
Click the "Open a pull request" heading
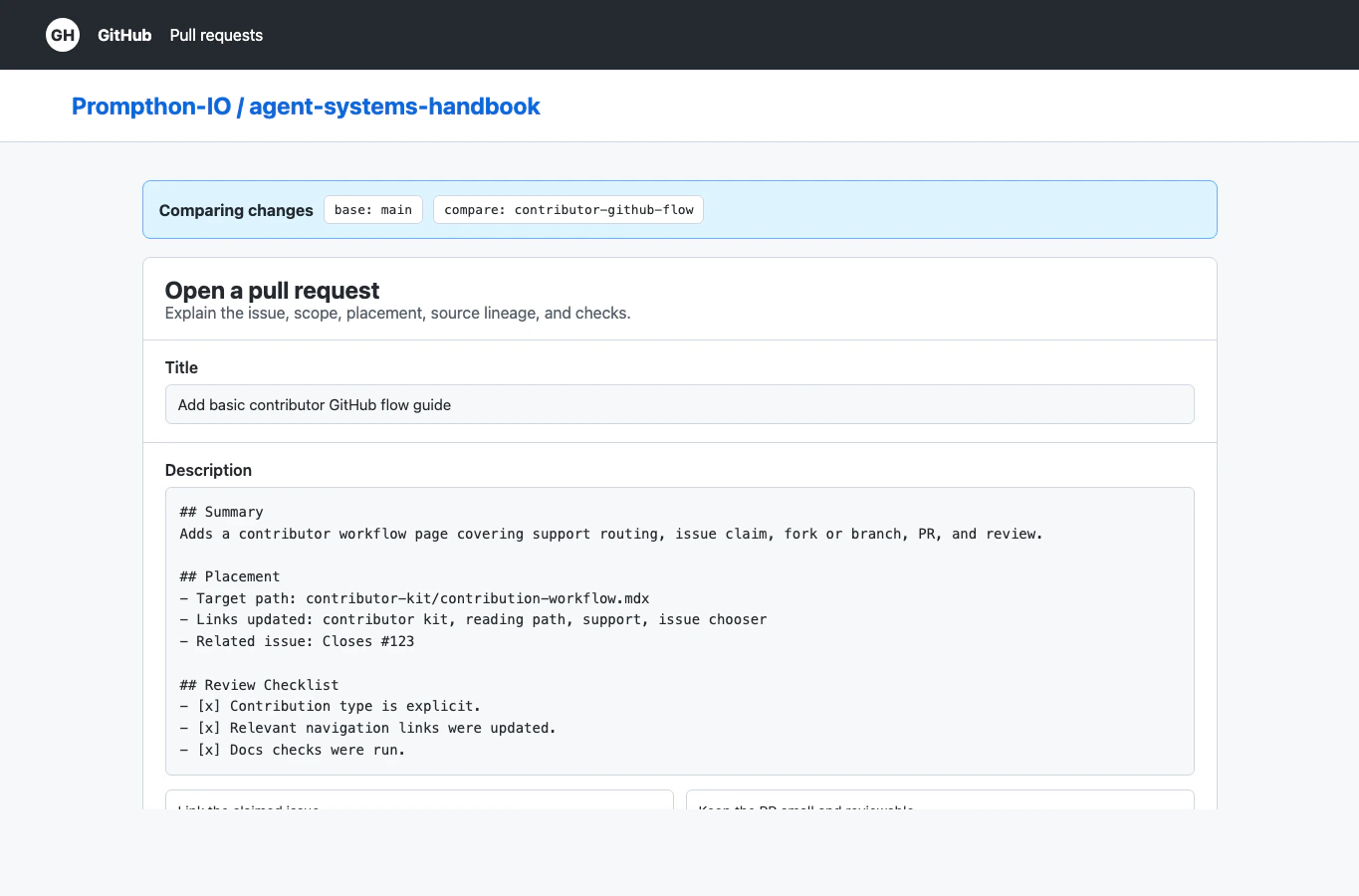click(x=272, y=291)
